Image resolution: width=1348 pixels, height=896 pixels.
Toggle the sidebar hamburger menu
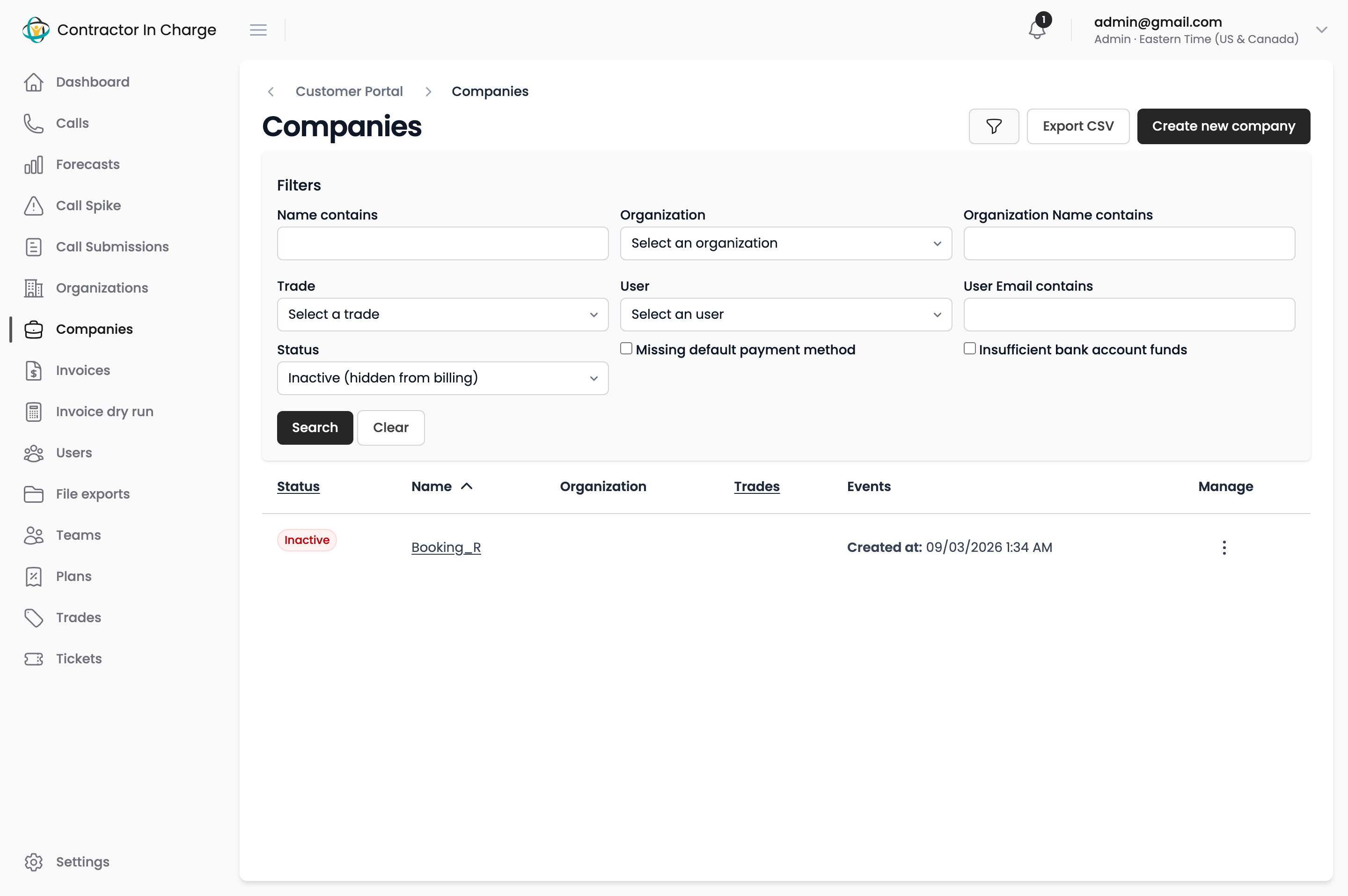point(258,29)
